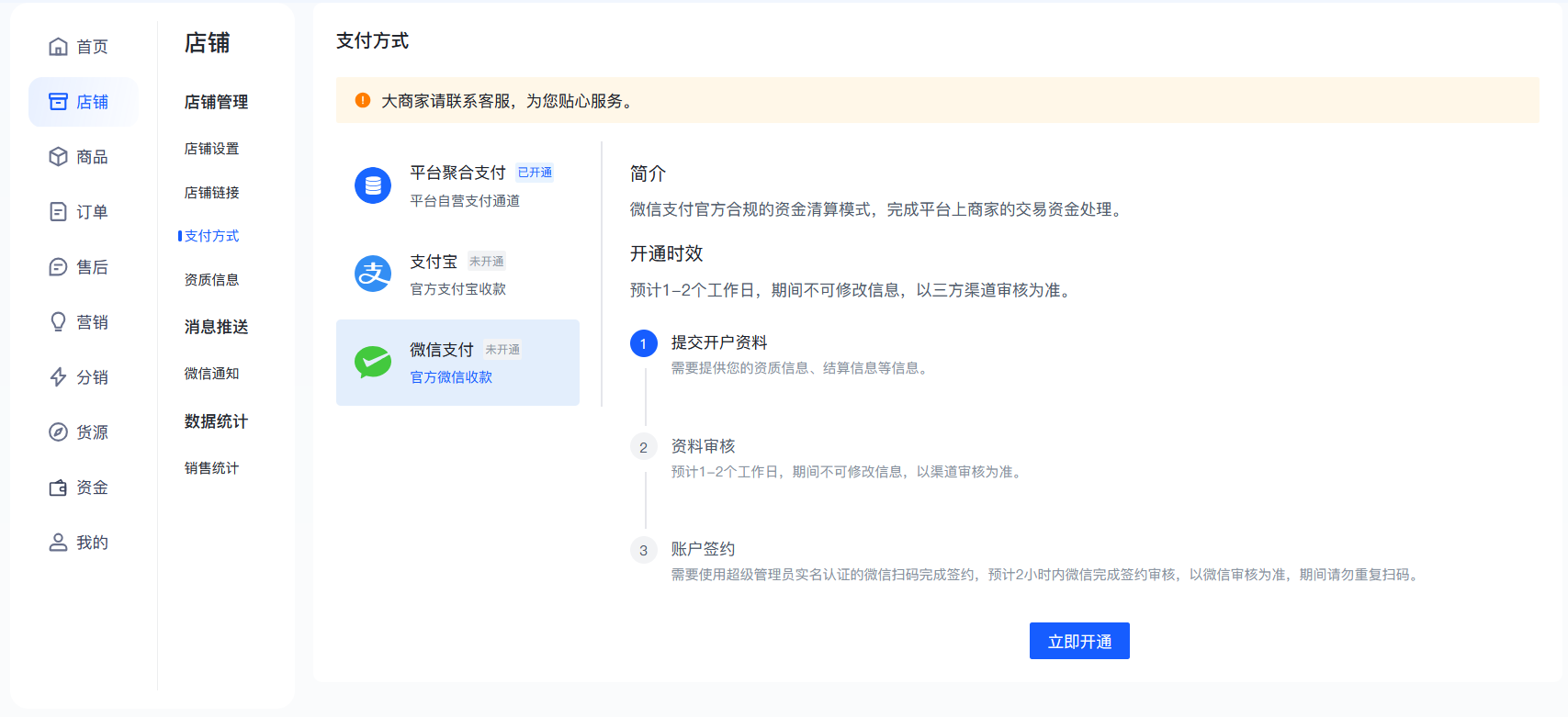Select the distribution lightning icon
Screen dimensions: 1568x717
[58, 377]
